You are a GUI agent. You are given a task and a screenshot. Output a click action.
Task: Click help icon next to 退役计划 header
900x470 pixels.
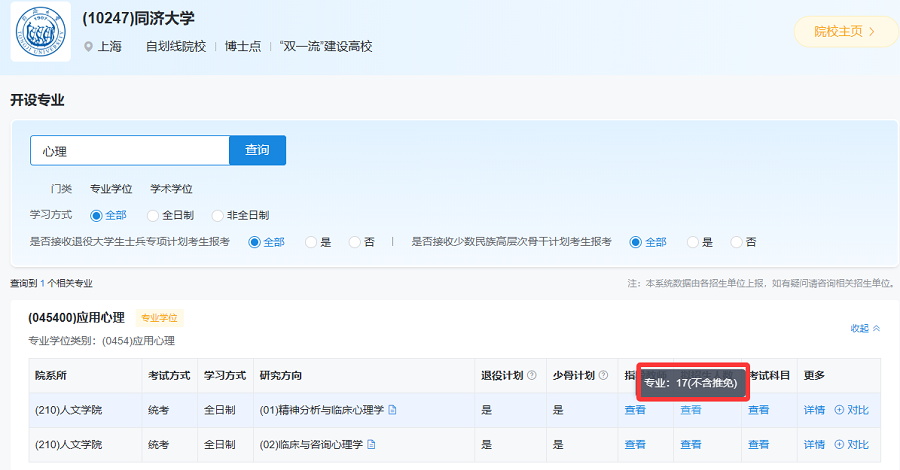532,376
